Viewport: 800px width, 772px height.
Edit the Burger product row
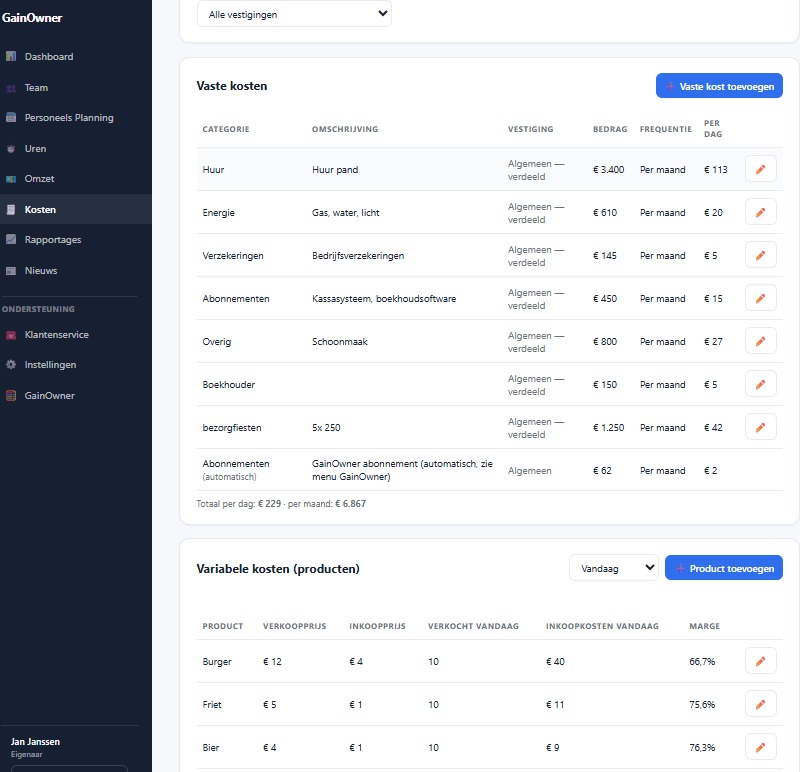tap(760, 661)
